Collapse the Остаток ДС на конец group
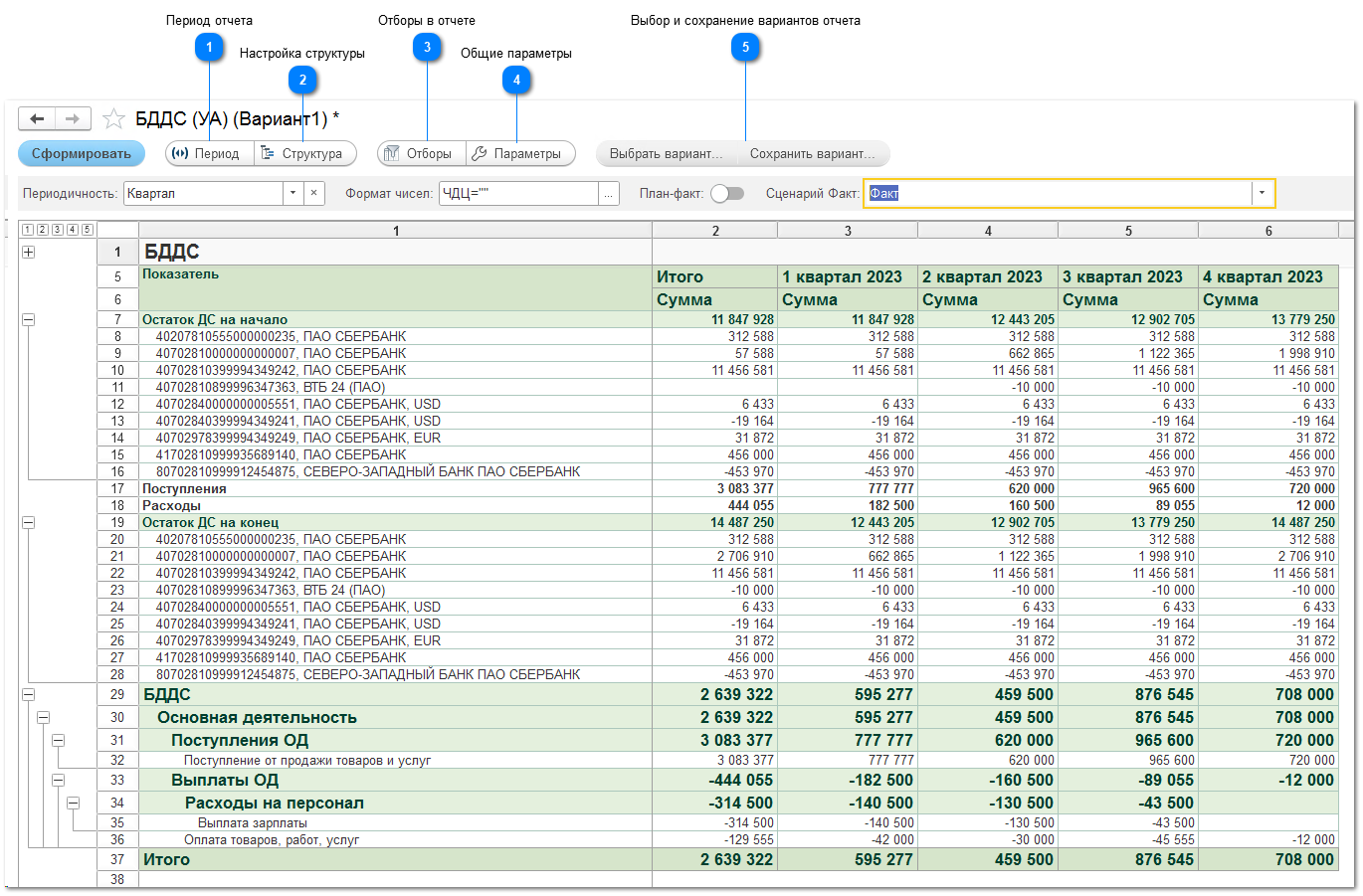 click(x=28, y=522)
